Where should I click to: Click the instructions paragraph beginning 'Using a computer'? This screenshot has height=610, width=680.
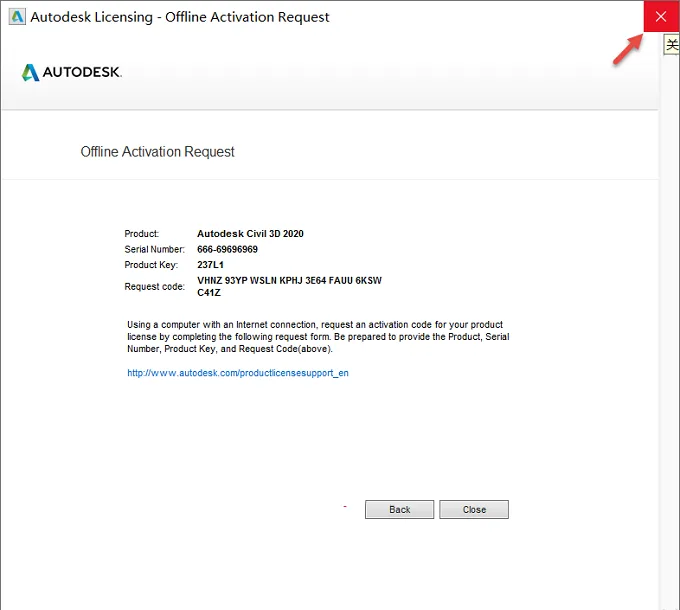318,337
